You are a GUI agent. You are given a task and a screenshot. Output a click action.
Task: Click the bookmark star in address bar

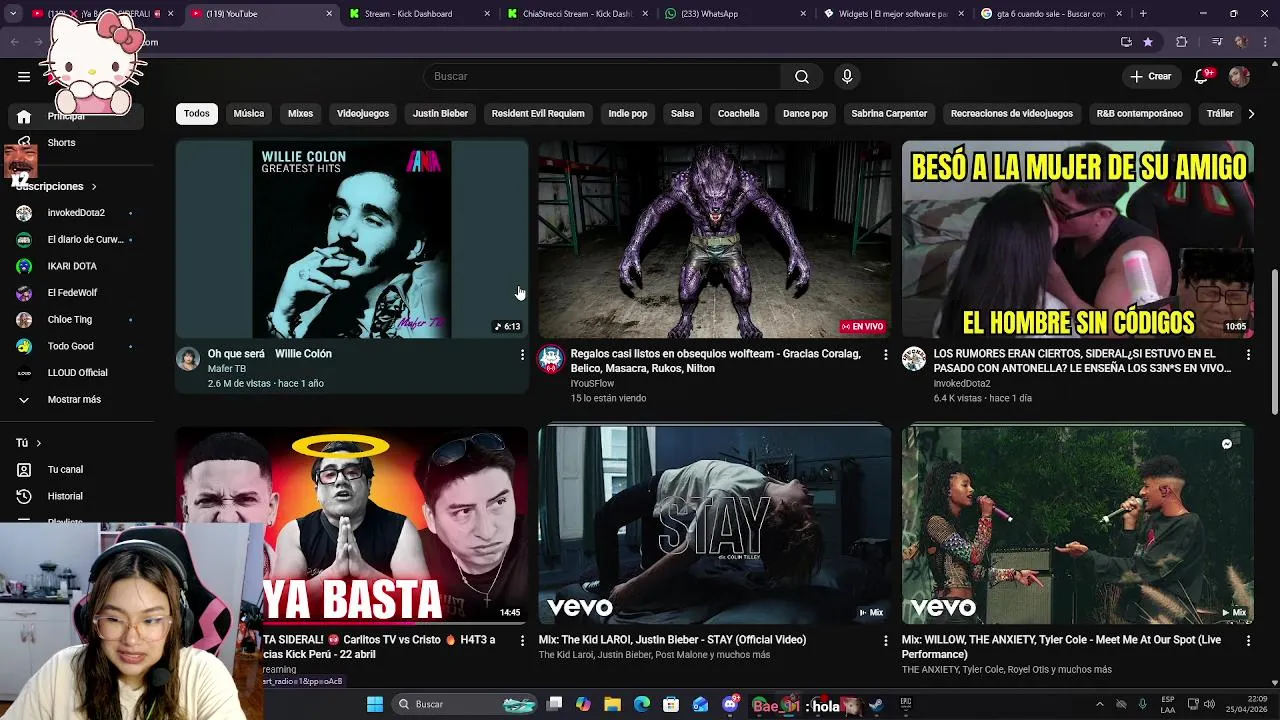[x=1148, y=42]
